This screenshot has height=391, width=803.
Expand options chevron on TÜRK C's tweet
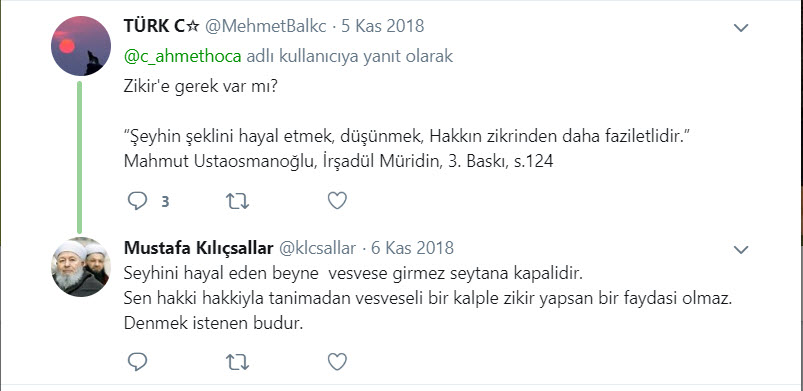[x=741, y=28]
